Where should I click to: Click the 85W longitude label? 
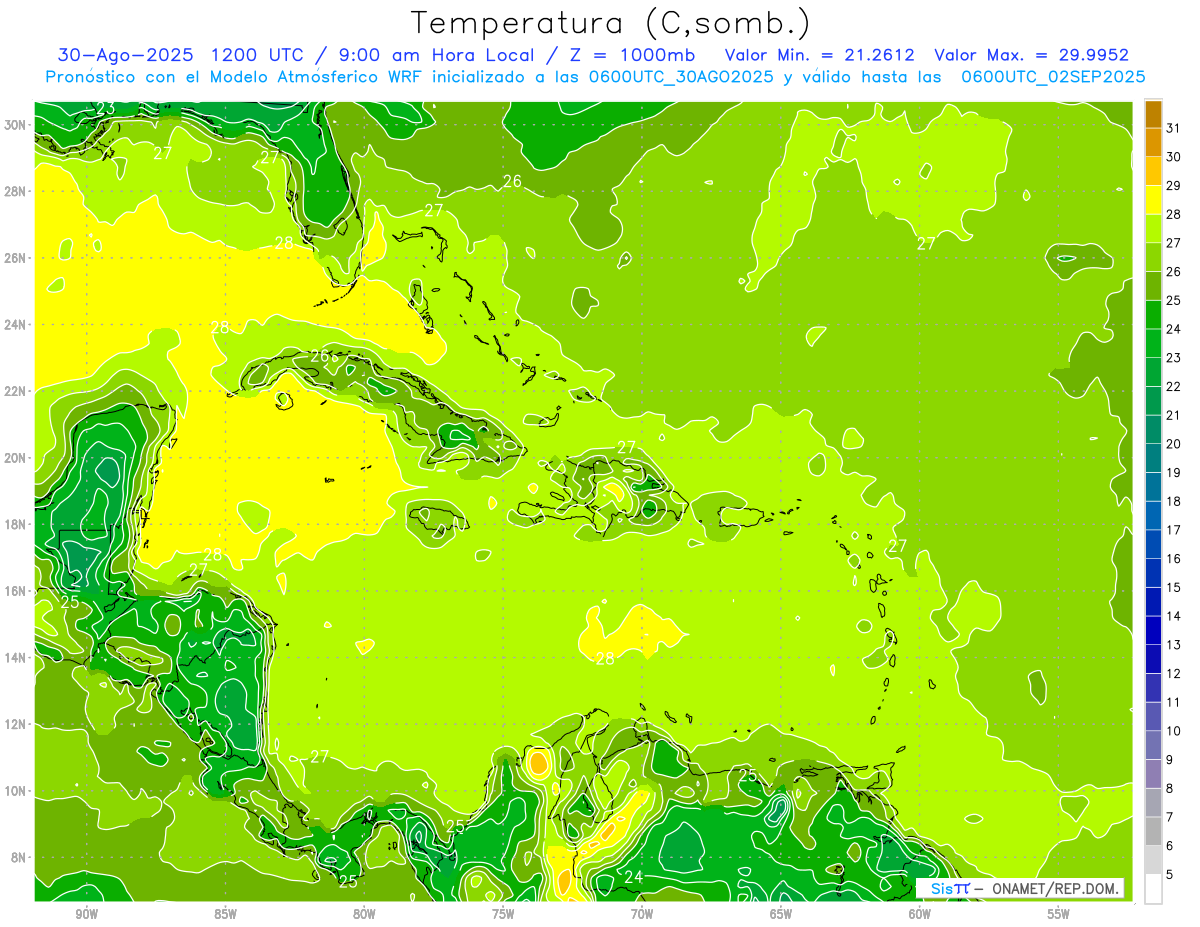[226, 914]
